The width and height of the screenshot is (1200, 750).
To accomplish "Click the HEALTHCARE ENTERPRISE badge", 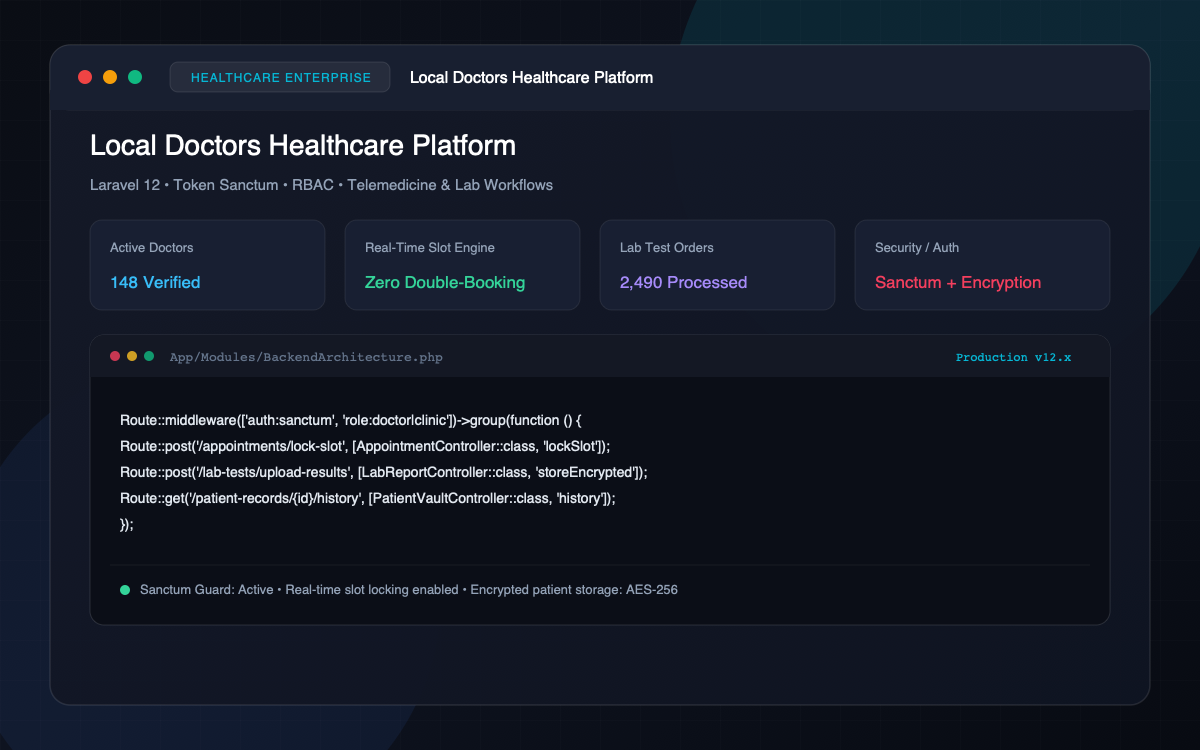I will [x=280, y=77].
